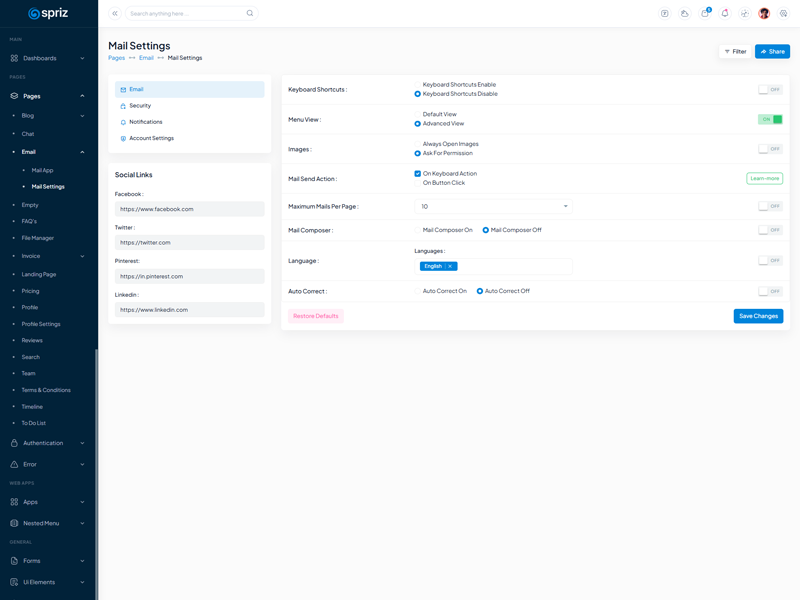Screen dimensions: 800x600
Task: Open the settings gear icon in header
Action: [784, 14]
